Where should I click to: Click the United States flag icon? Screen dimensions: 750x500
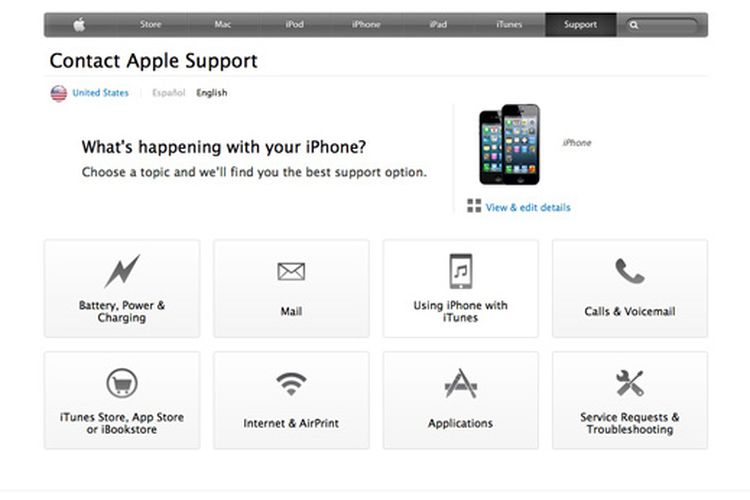pos(59,93)
